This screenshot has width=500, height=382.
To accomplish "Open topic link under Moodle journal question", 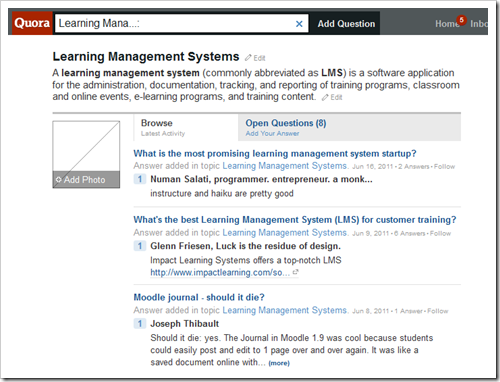I will tap(285, 310).
